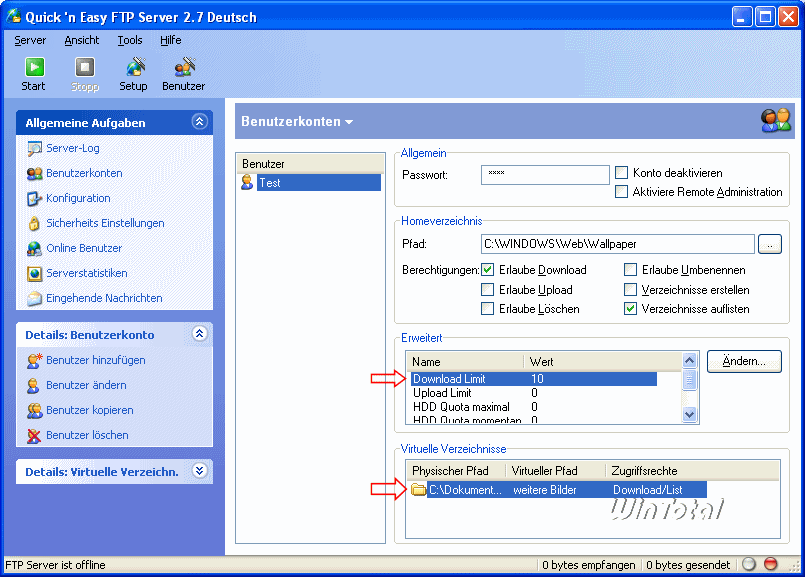Open the Benutzerkonten header dropdown
Image resolution: width=805 pixels, height=577 pixels.
click(x=349, y=122)
